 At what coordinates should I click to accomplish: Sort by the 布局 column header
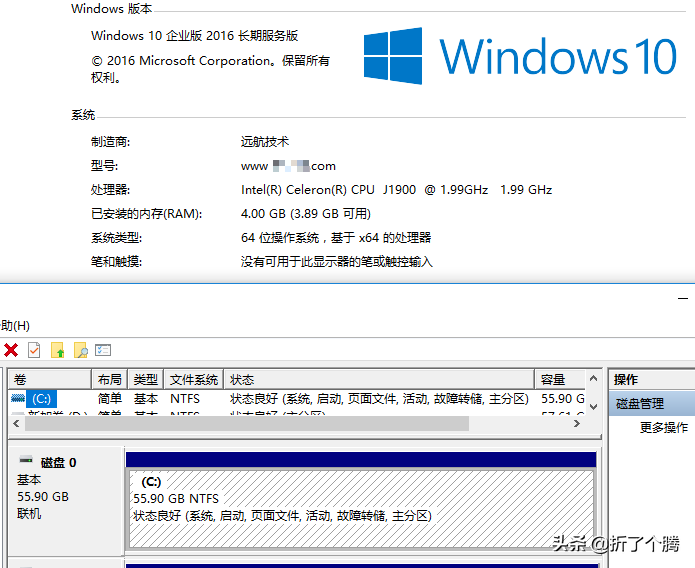[x=109, y=380]
